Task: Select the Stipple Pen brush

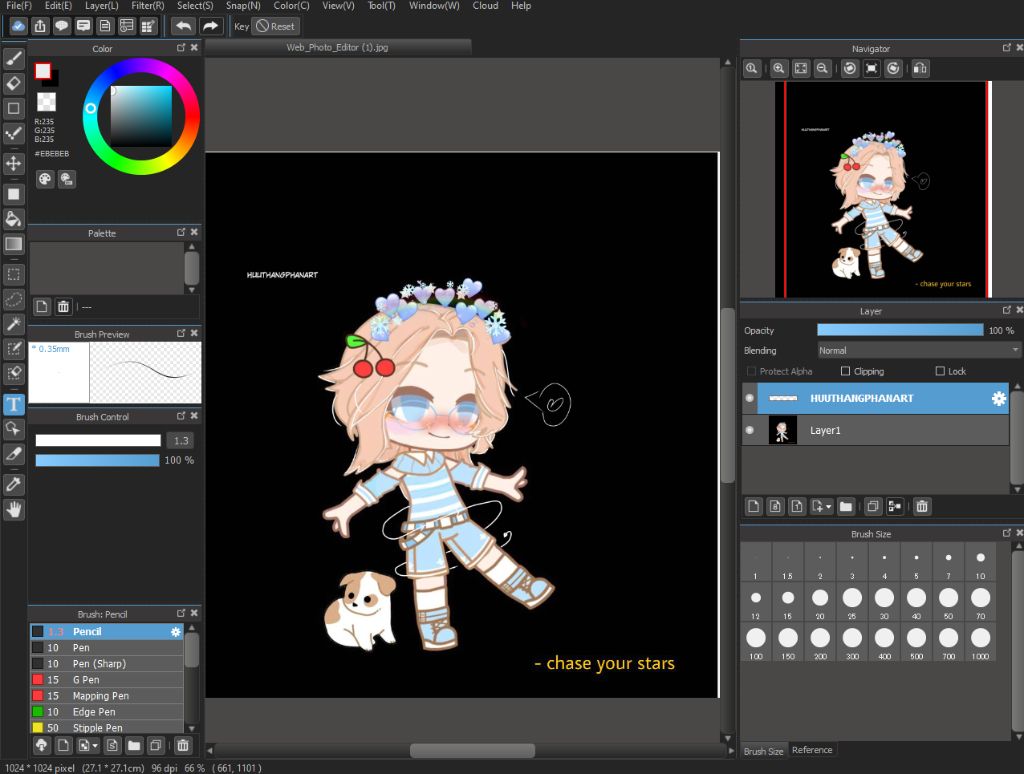Action: tap(107, 728)
